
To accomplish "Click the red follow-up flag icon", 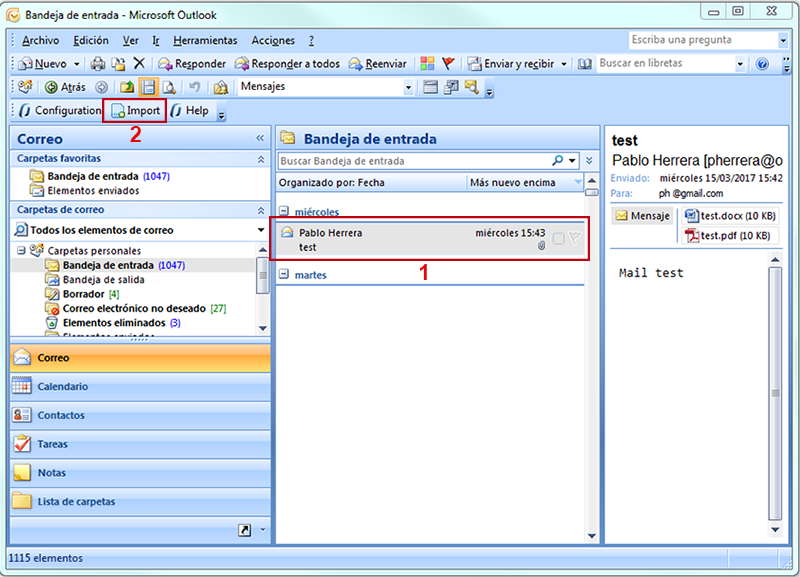I will 448,63.
